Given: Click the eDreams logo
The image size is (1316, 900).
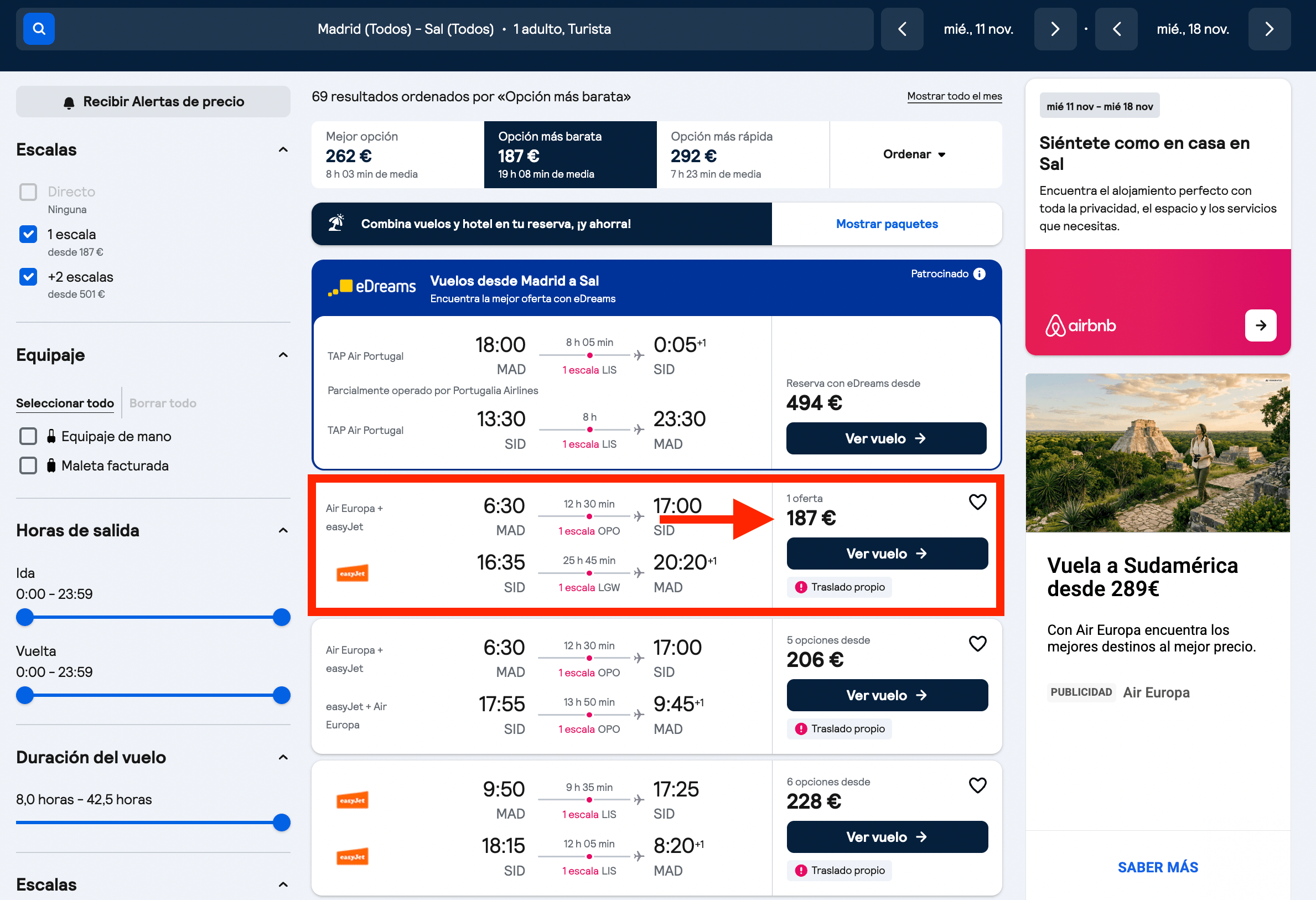Looking at the screenshot, I should point(371,287).
